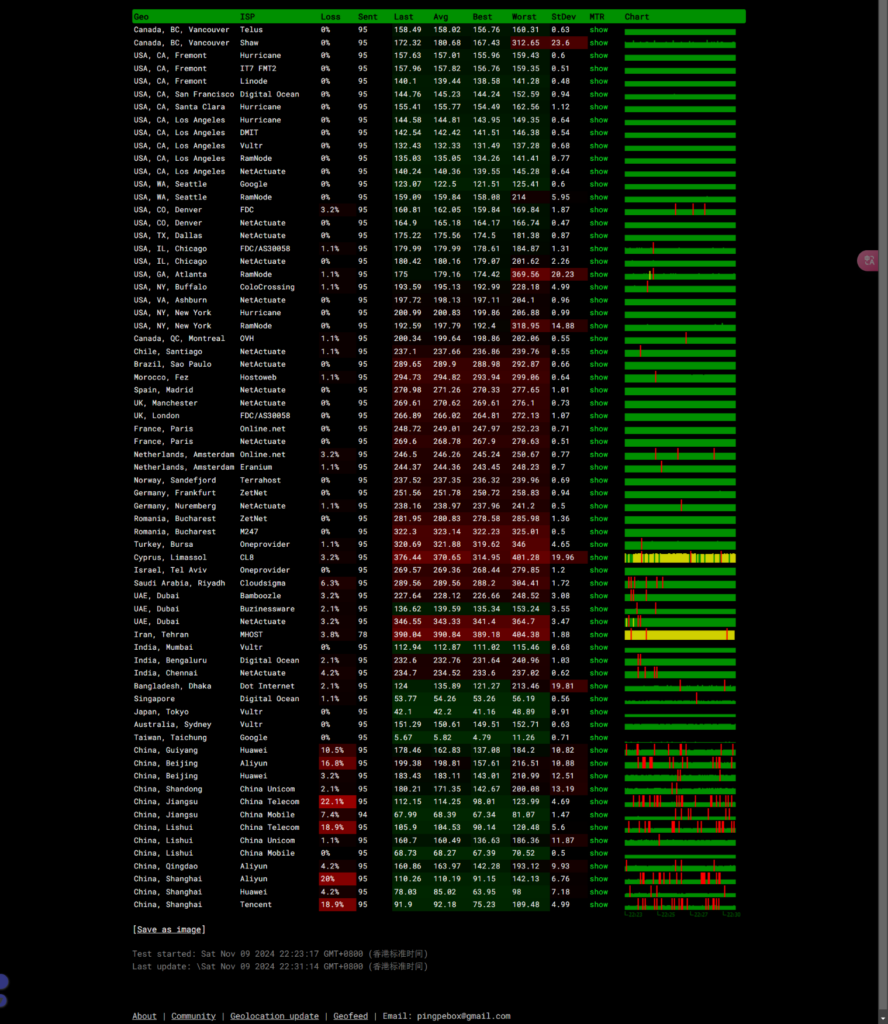Click 'Save as image' link
888x1024 pixels.
(169, 929)
